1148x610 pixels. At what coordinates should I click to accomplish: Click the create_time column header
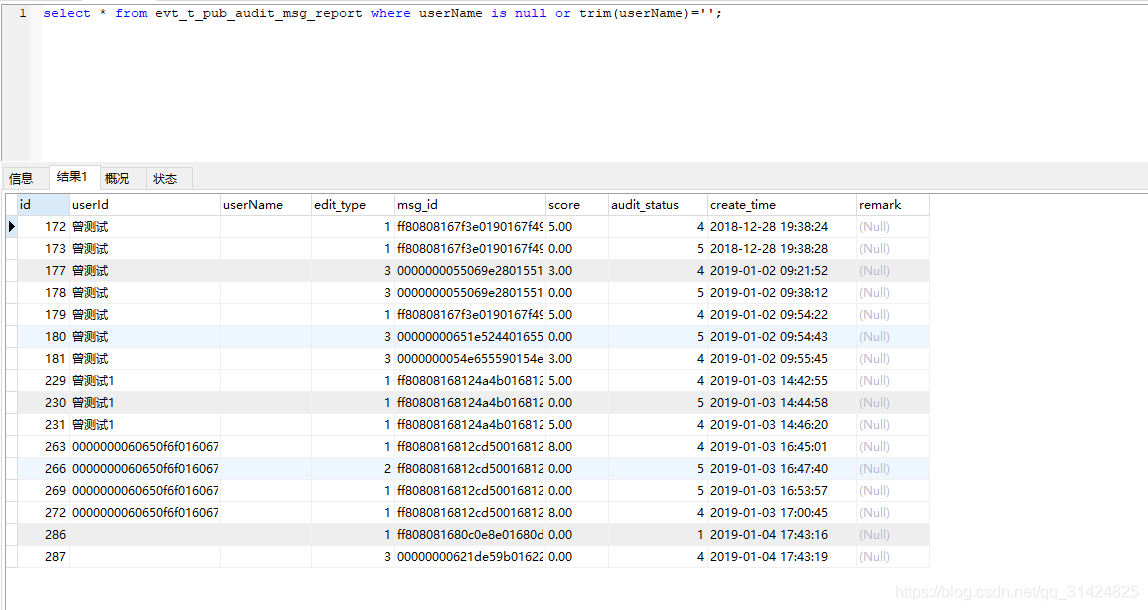coord(781,205)
